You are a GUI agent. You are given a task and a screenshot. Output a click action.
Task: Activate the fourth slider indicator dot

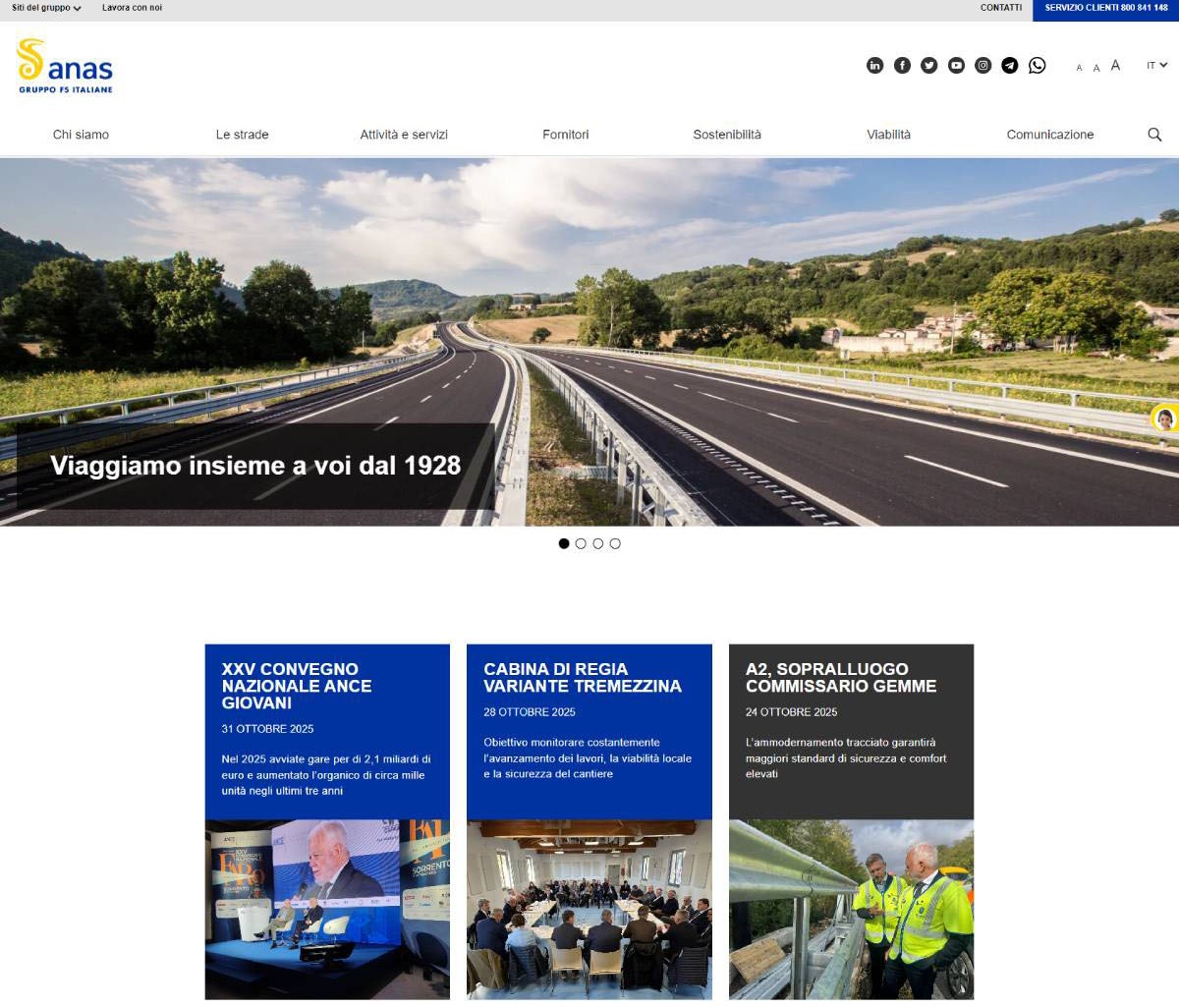coord(616,542)
